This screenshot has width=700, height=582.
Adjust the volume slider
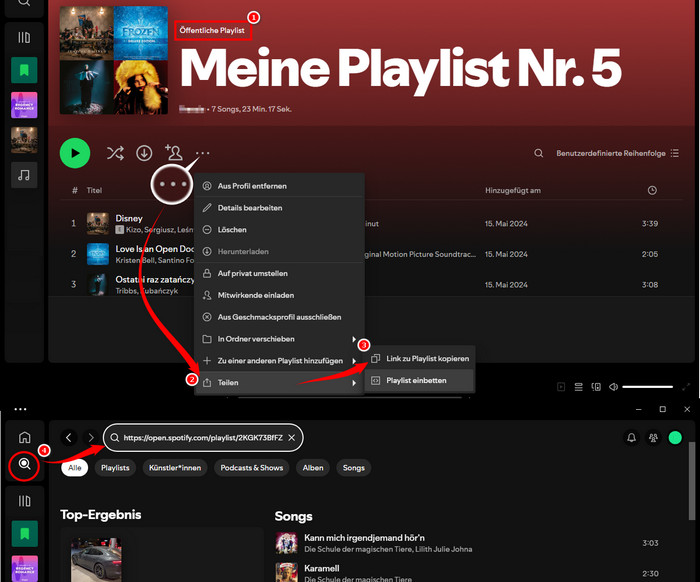pyautogui.click(x=647, y=387)
